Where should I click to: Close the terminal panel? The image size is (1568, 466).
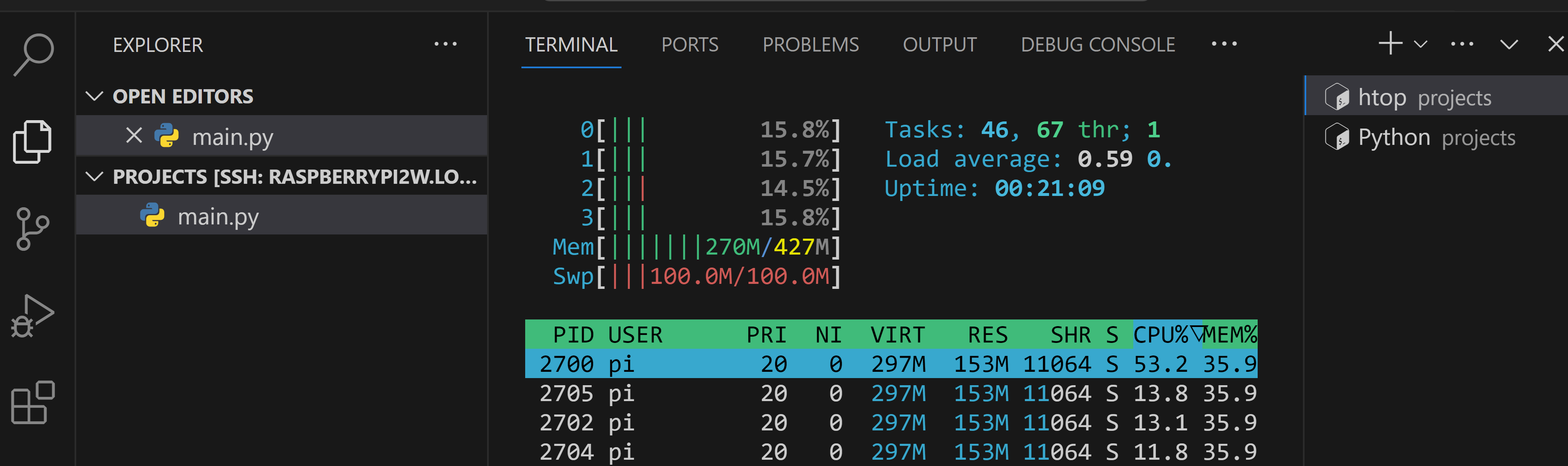[1555, 44]
